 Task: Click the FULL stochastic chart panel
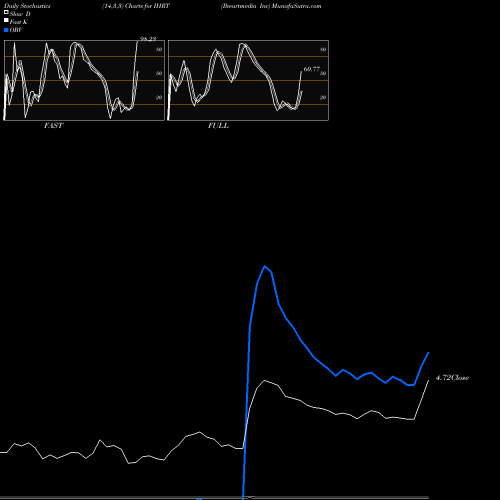click(x=248, y=80)
